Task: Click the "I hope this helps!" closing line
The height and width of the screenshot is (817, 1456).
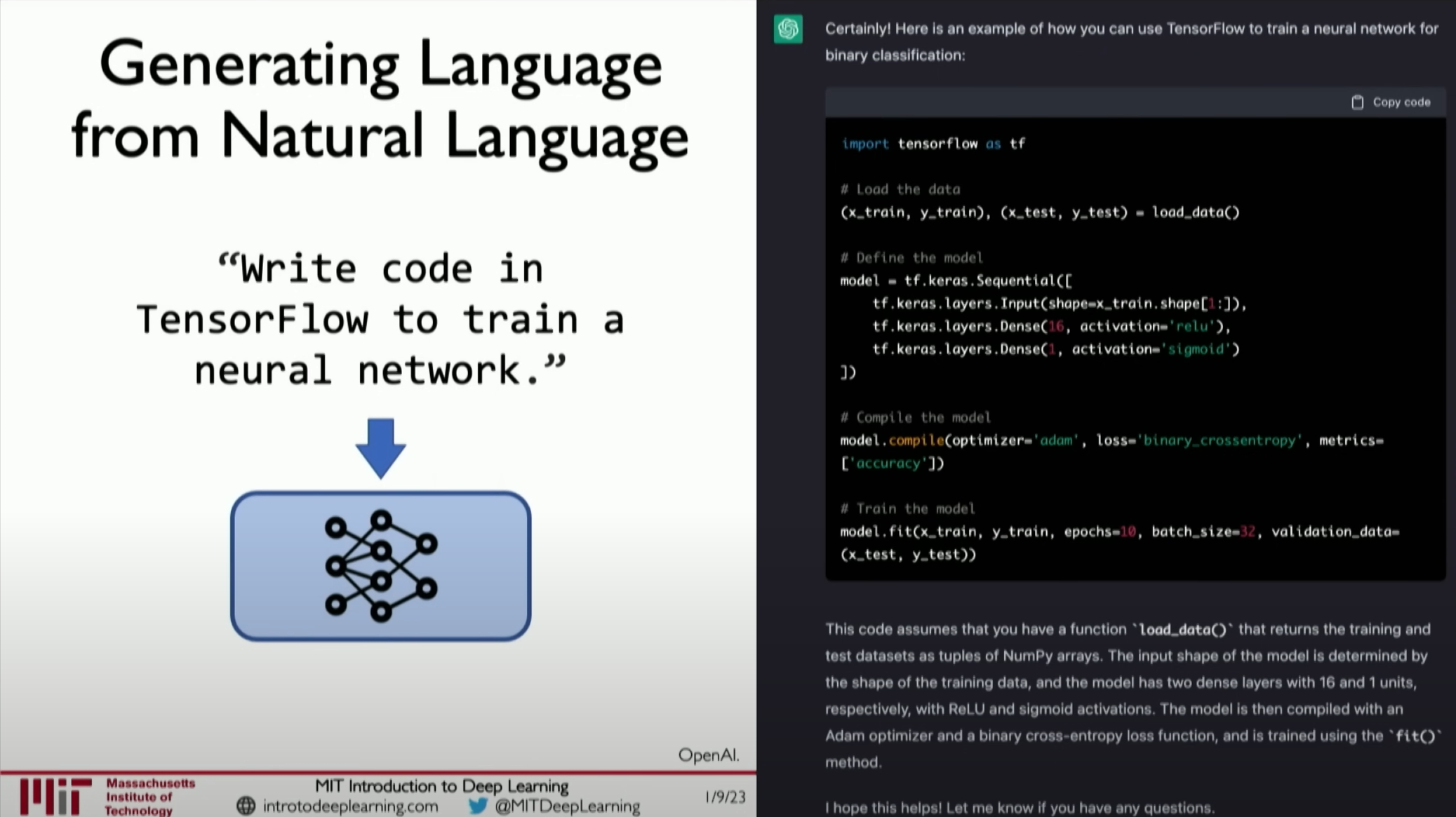Action: 1020,807
